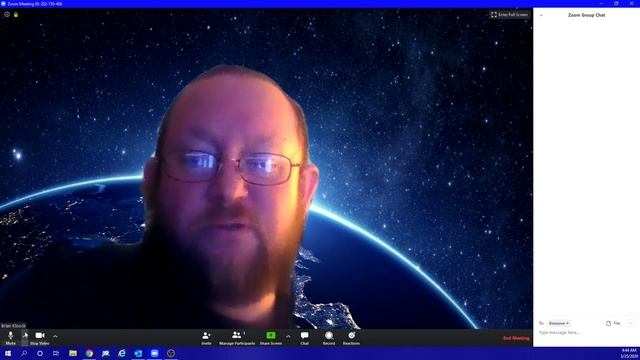Click the red End Meeting button
Viewport: 640px width, 360px height.
(x=516, y=338)
